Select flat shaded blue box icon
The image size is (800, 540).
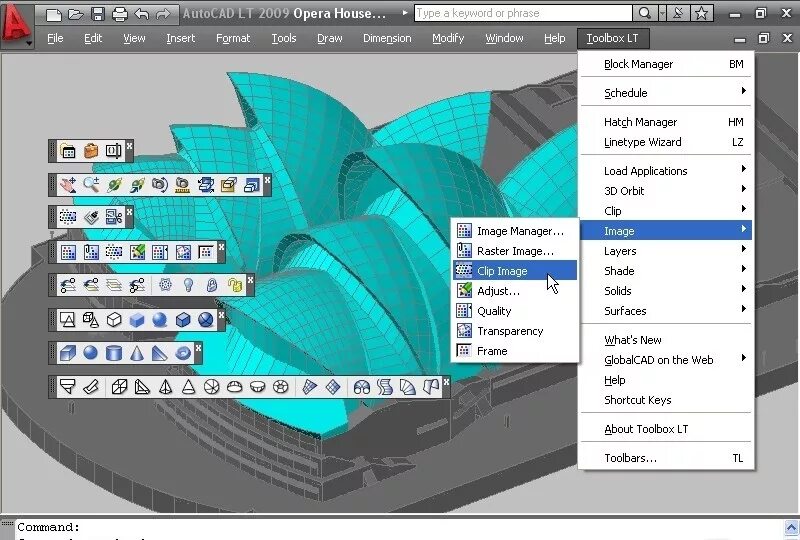[137, 320]
